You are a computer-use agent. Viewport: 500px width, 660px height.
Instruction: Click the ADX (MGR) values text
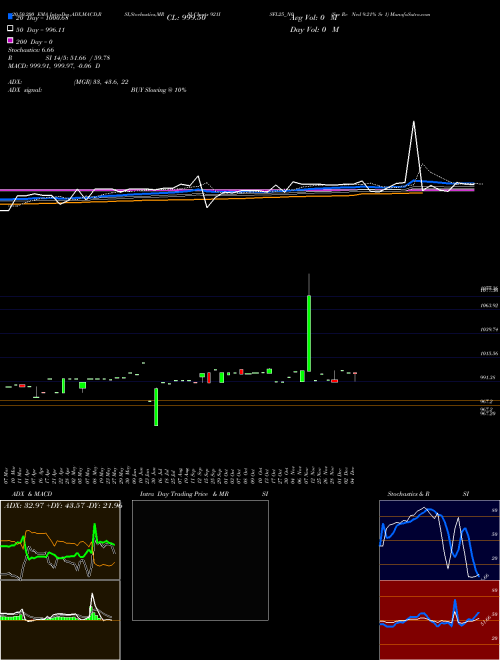101,82
